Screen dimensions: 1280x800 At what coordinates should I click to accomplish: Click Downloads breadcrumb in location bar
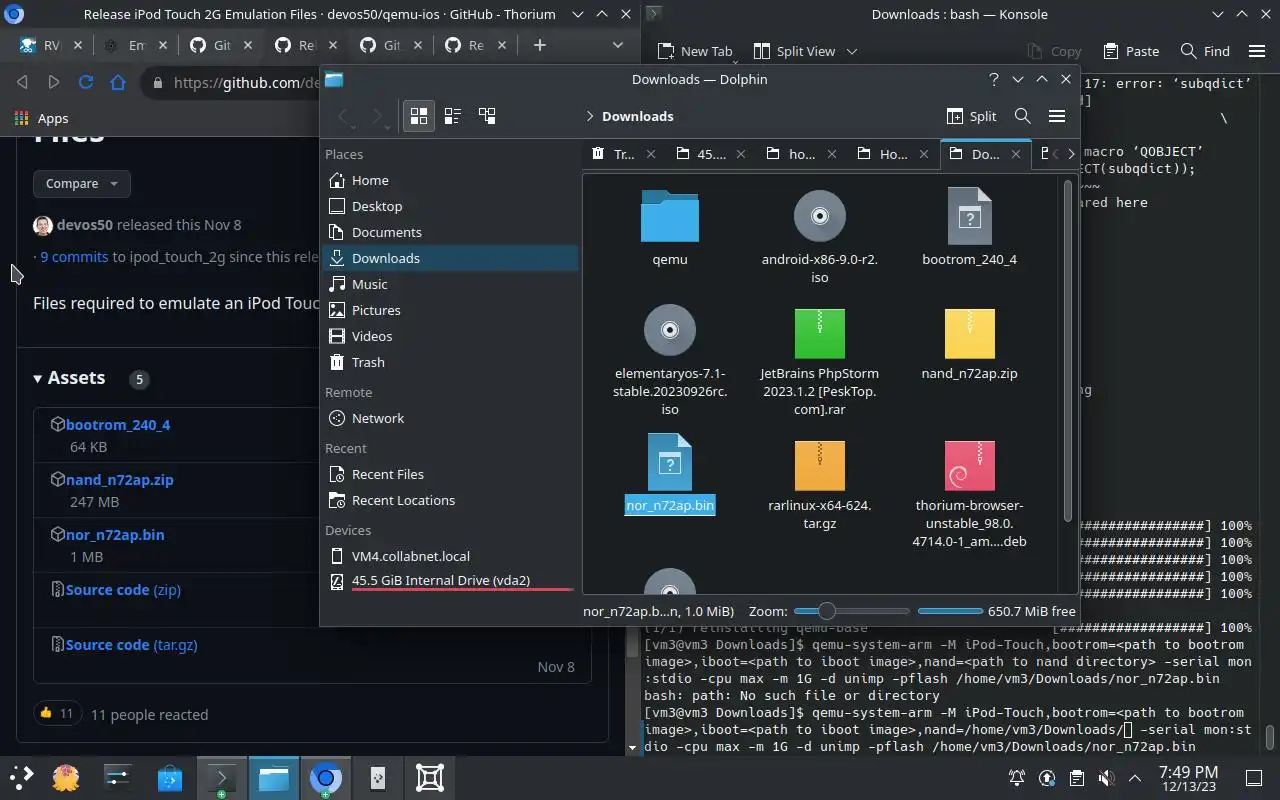(x=637, y=116)
